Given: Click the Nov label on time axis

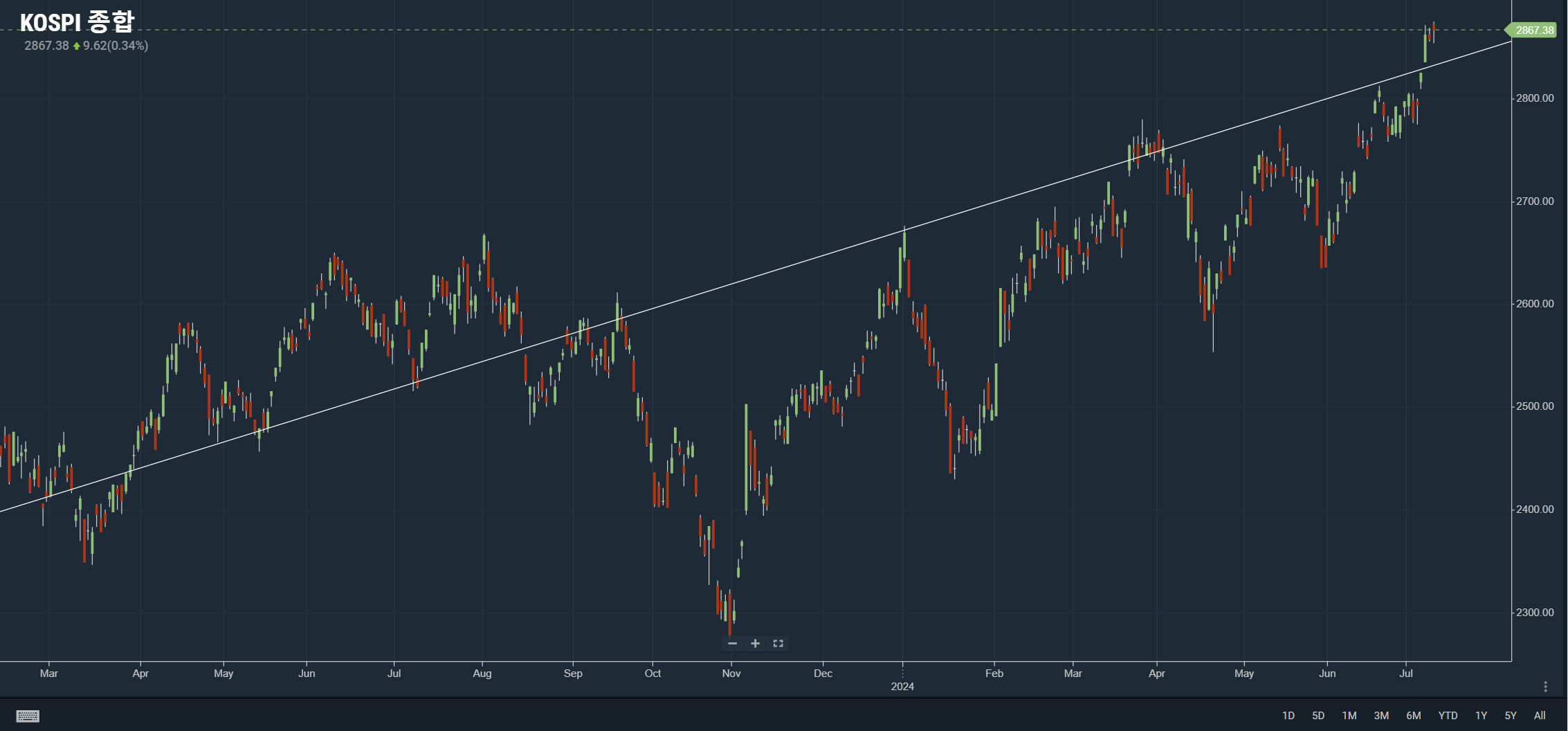Looking at the screenshot, I should coord(731,674).
